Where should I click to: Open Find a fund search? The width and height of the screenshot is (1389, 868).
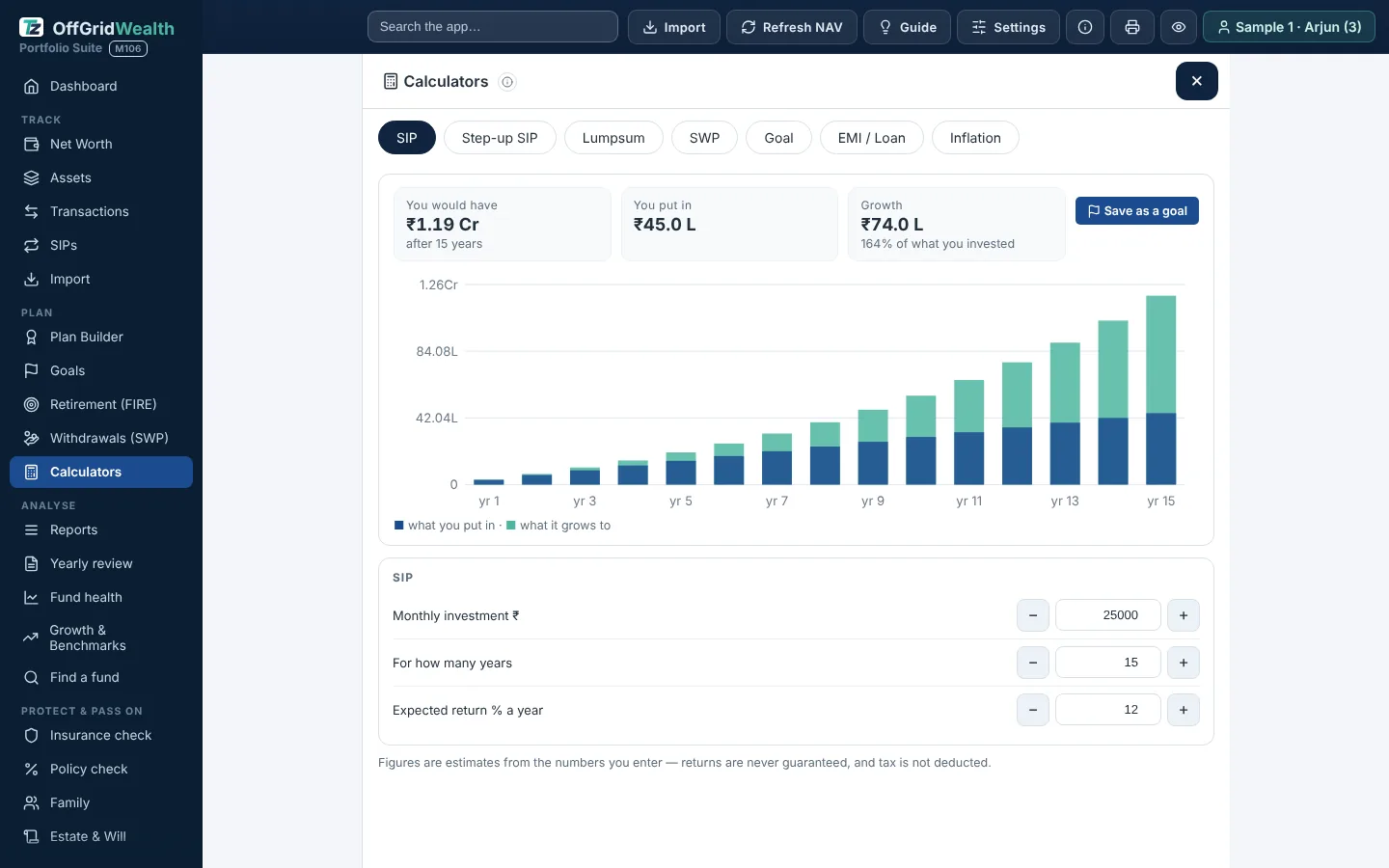coord(101,677)
